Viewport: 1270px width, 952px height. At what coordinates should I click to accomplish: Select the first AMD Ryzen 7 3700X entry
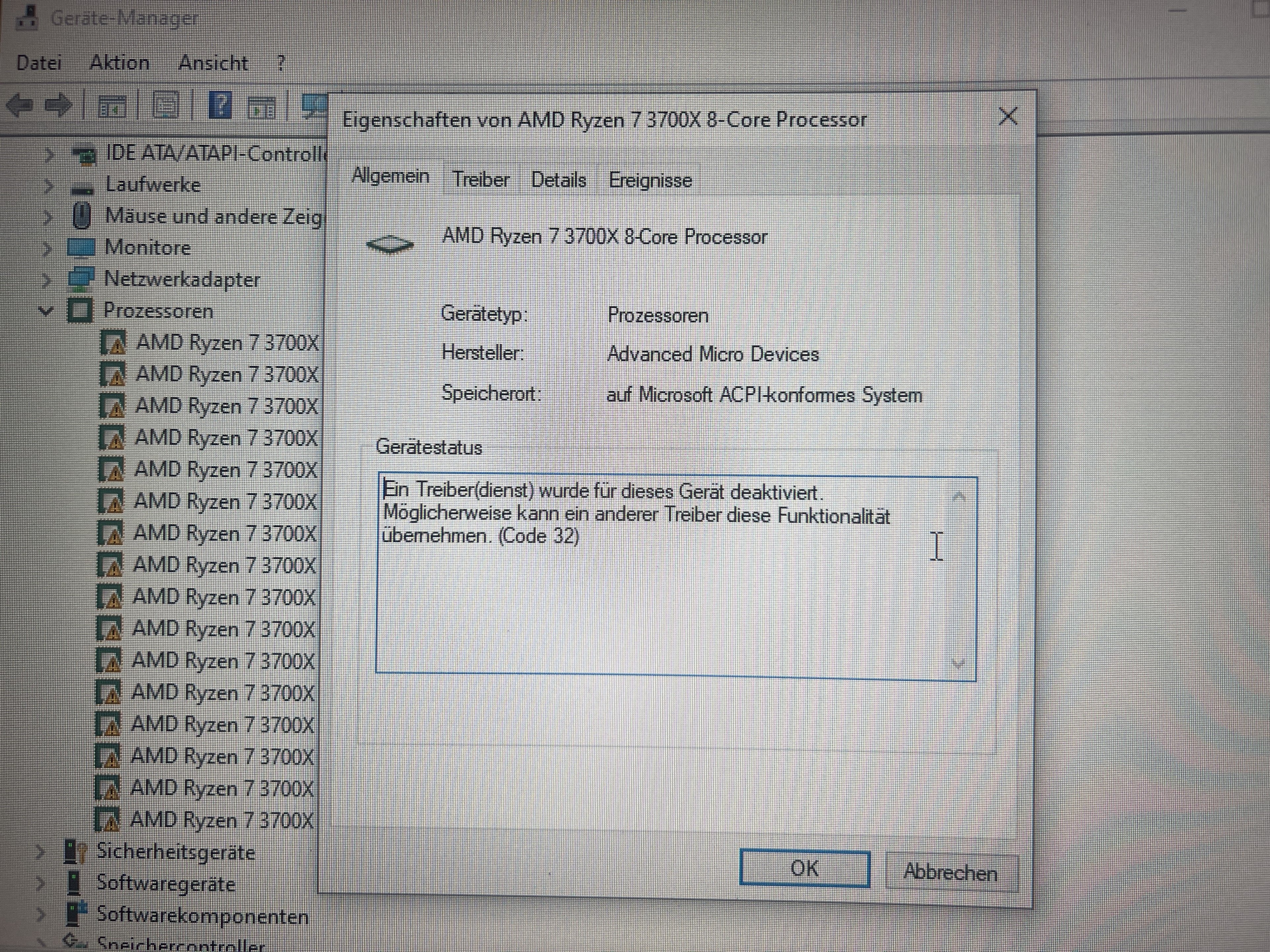[x=227, y=343]
